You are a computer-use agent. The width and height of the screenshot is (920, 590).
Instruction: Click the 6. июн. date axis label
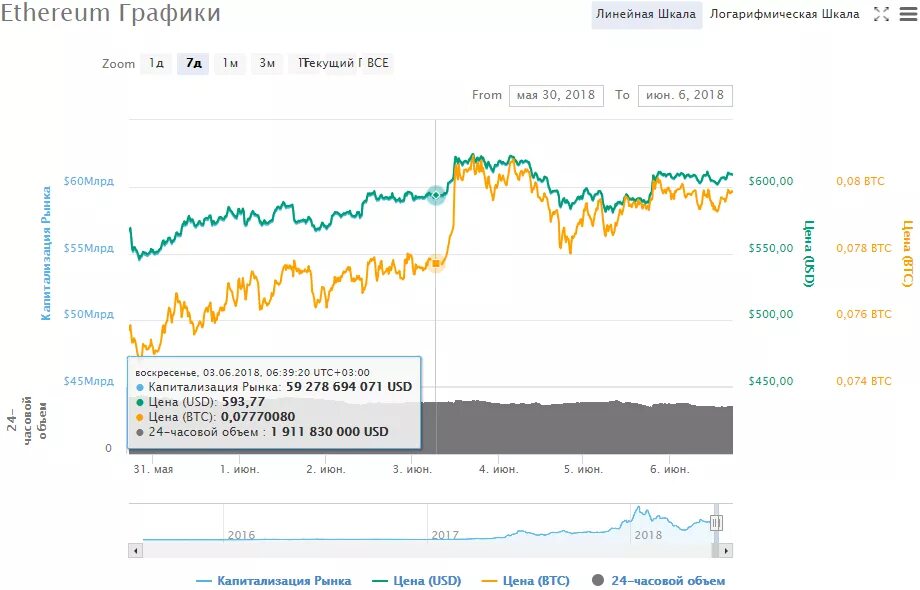(x=669, y=469)
